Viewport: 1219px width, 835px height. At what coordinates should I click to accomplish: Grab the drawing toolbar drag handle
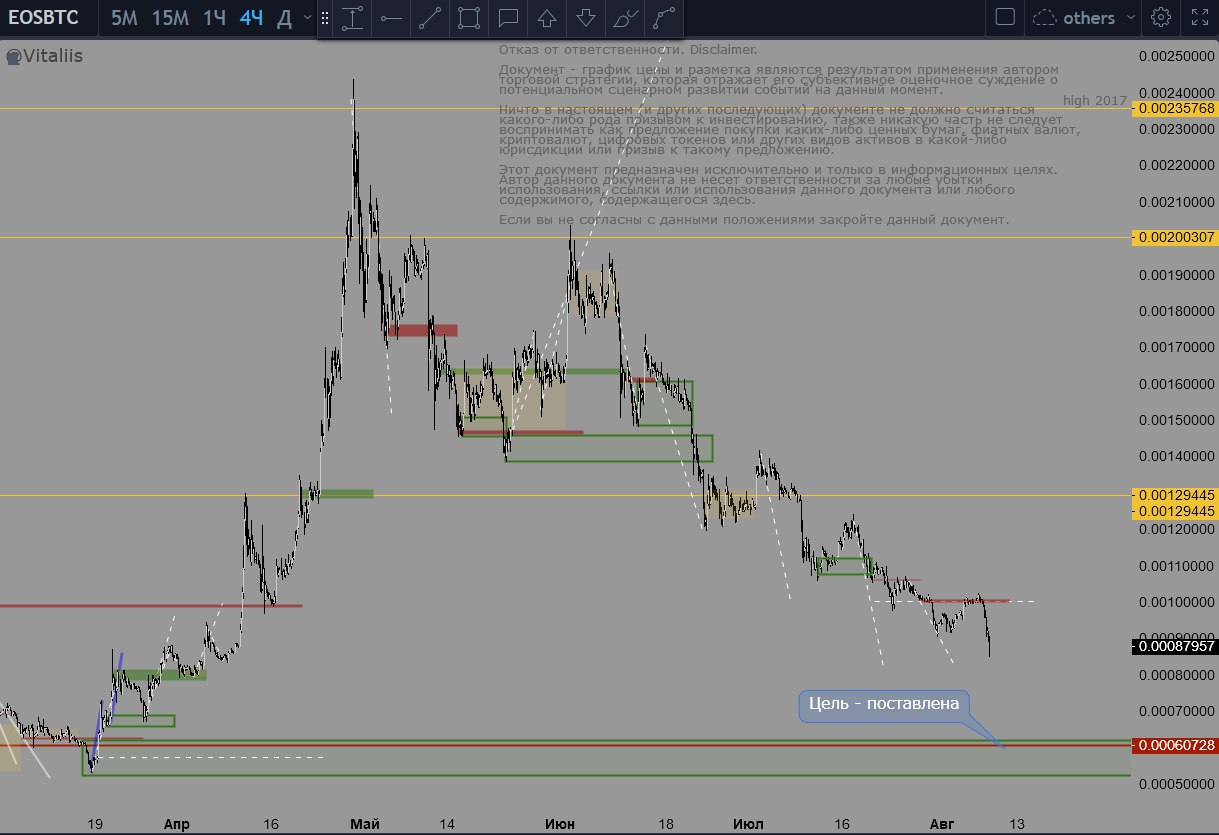pyautogui.click(x=324, y=18)
